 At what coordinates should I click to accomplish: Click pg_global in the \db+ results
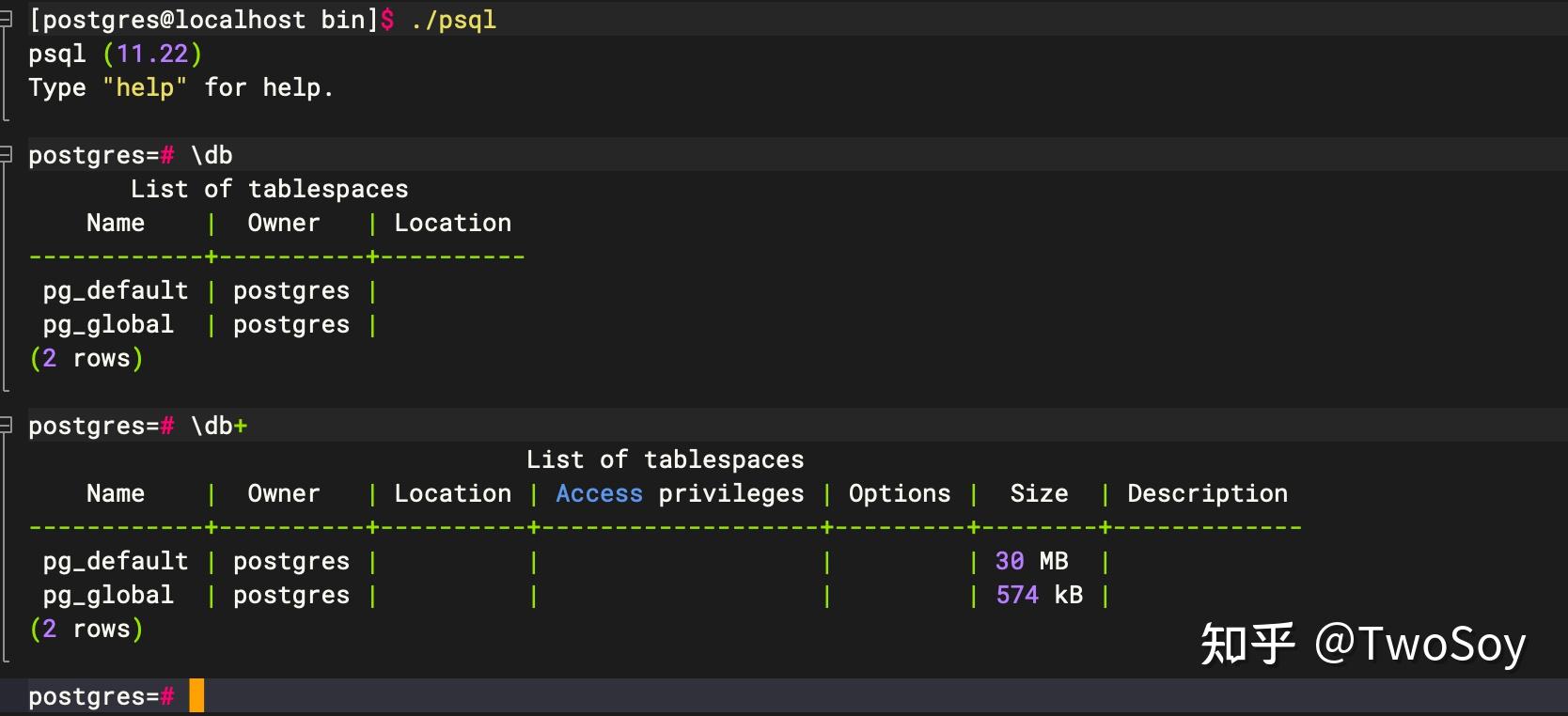[108, 595]
